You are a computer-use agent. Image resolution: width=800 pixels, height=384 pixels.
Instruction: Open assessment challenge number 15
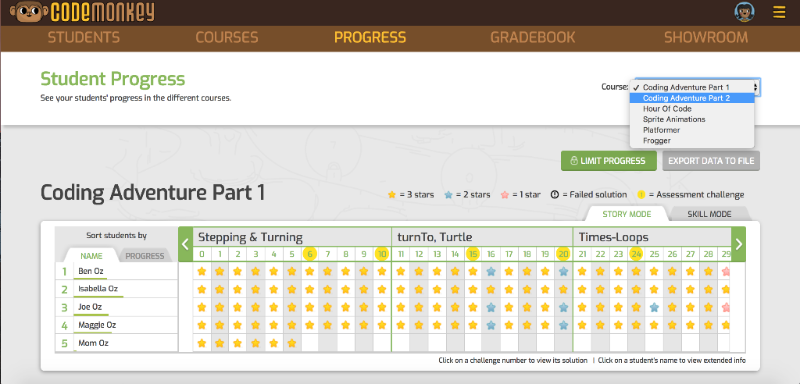pos(473,254)
